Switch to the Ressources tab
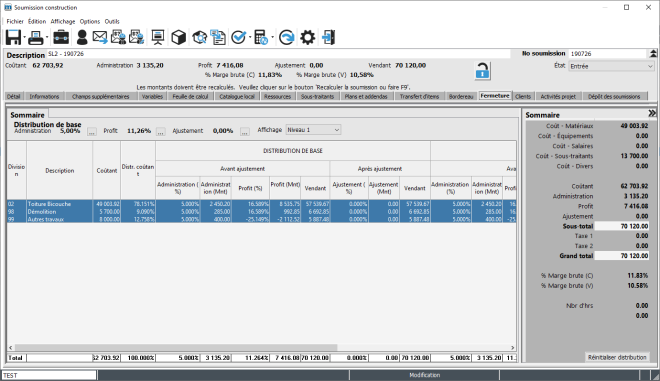The width and height of the screenshot is (660, 381). pyautogui.click(x=278, y=96)
